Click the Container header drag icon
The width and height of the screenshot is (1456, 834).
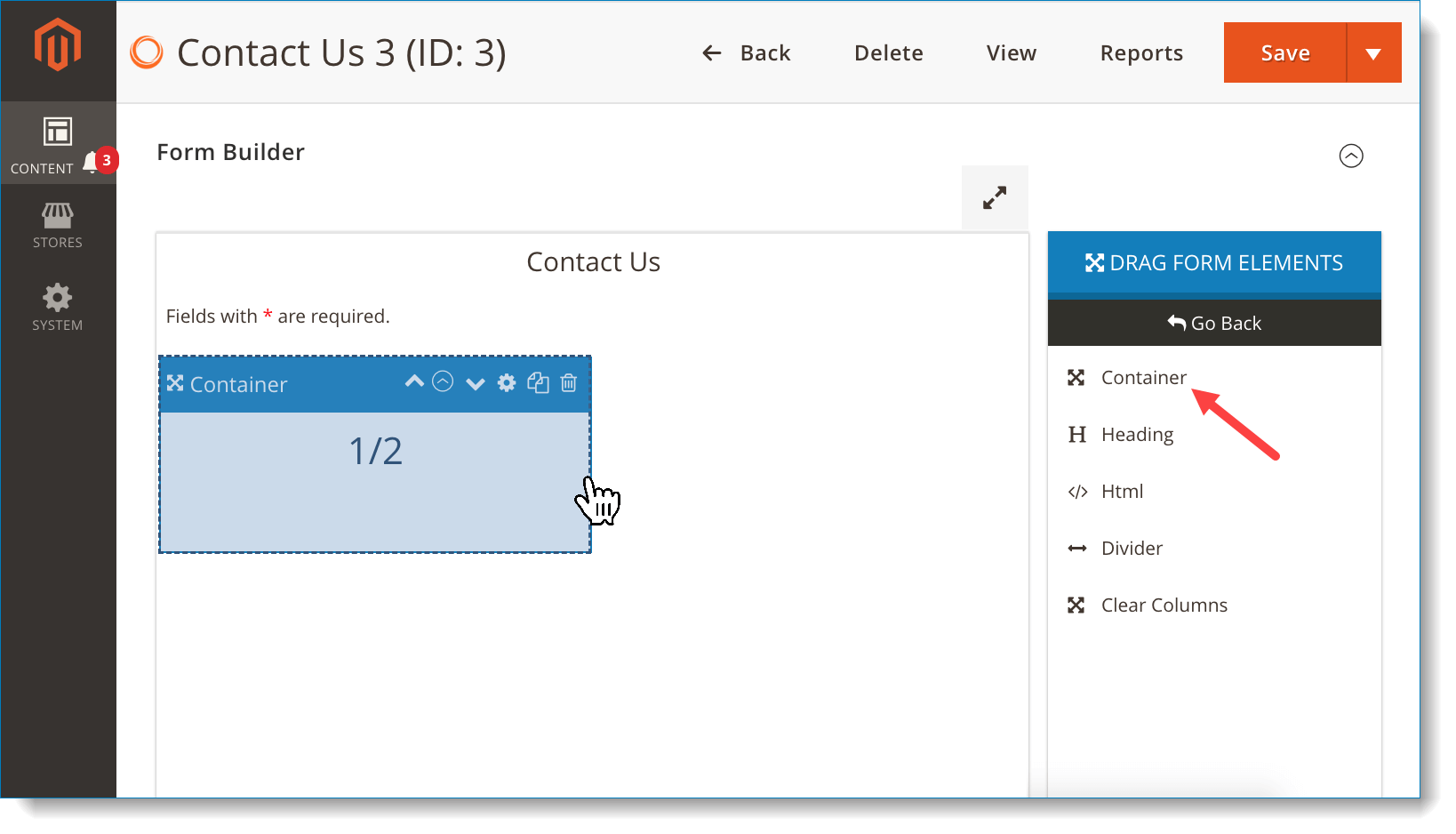[x=175, y=383]
